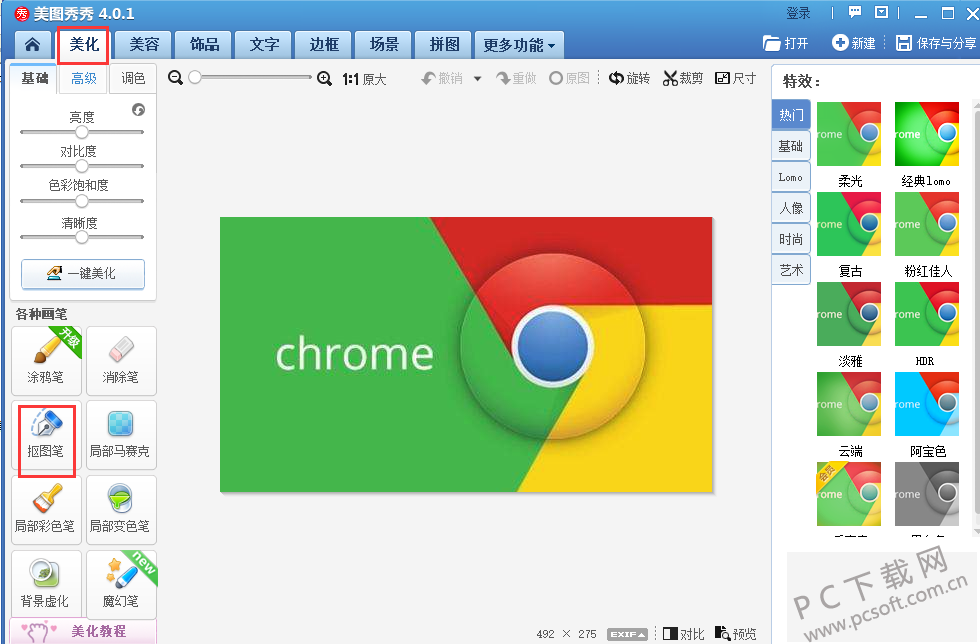Viewport: 980px width, 644px height.
Task: Click the 旋转 rotate tool
Action: [x=629, y=78]
